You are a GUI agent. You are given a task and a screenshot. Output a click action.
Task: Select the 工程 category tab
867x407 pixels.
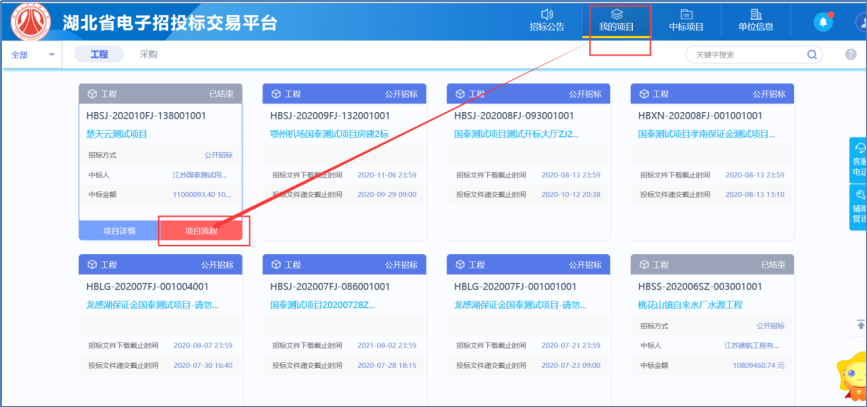point(99,55)
